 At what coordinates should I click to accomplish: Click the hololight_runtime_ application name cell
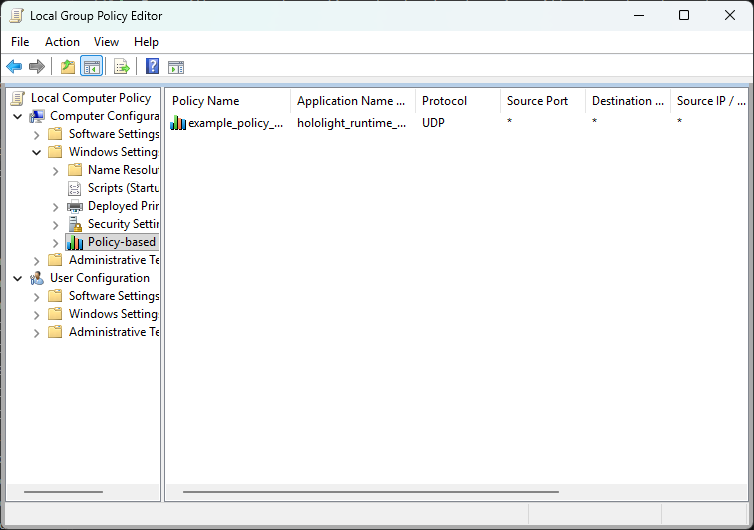coord(351,123)
